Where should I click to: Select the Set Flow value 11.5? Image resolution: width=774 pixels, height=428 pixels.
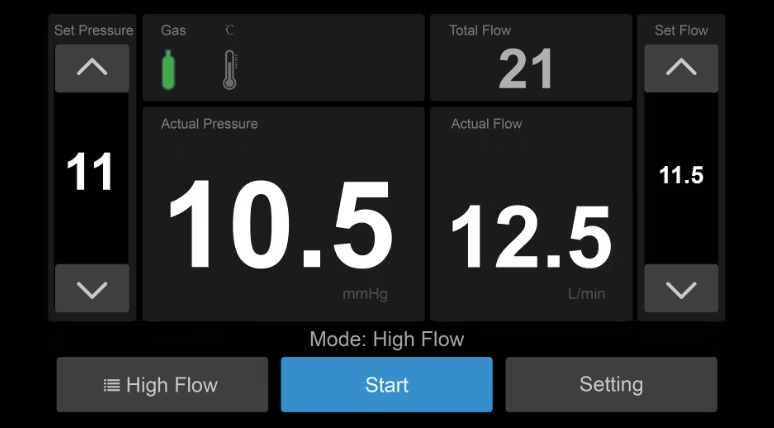681,176
